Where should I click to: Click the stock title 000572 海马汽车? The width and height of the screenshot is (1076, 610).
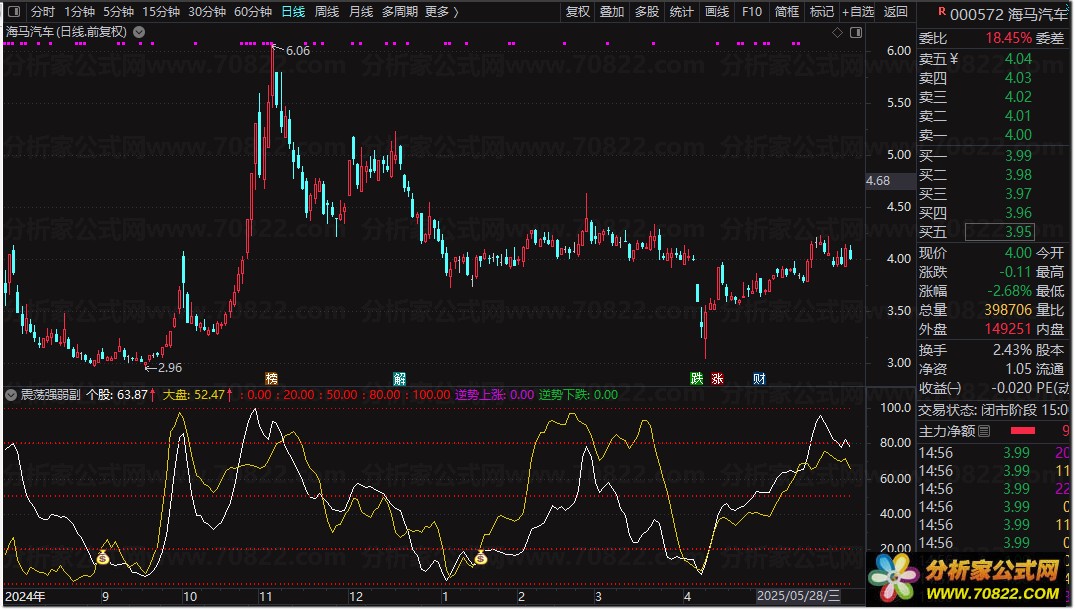click(1009, 14)
